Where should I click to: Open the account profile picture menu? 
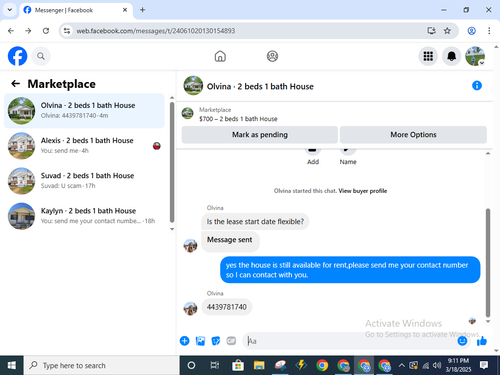[x=475, y=56]
